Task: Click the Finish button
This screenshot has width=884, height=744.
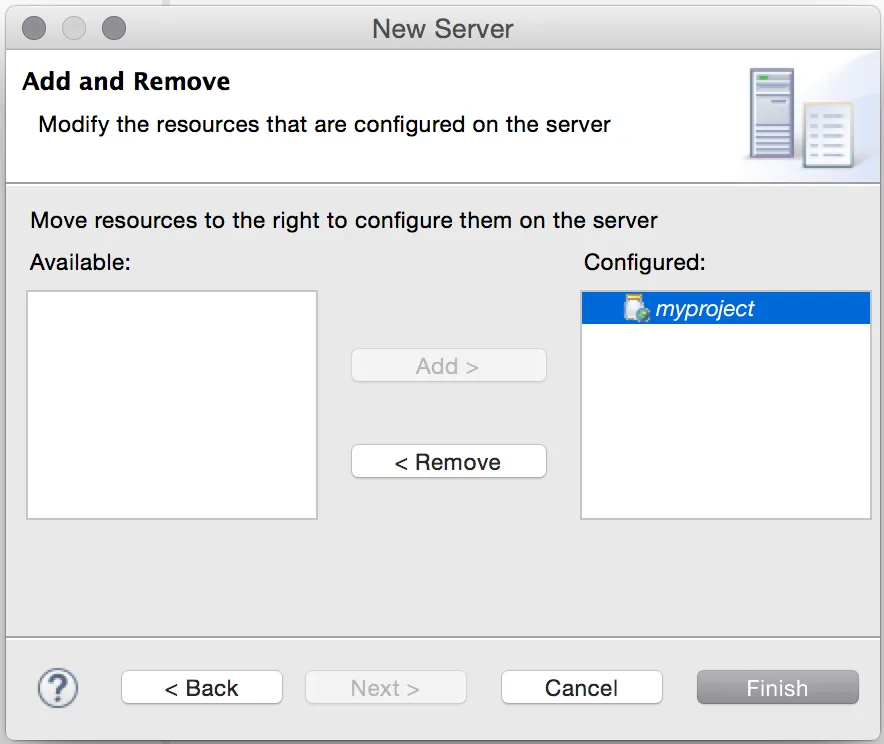Action: [777, 687]
